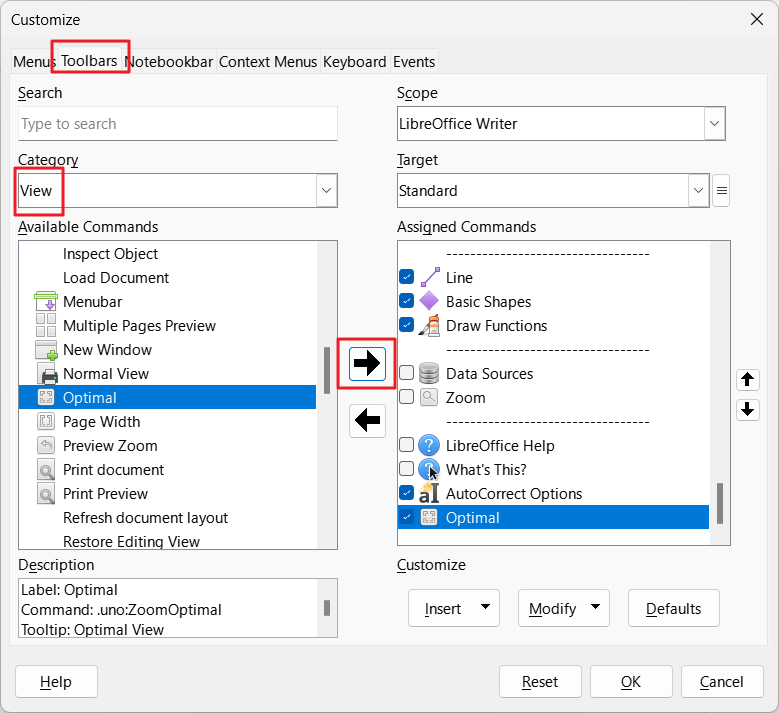Viewport: 779px width, 713px height.
Task: Open the Category dropdown
Action: coord(326,190)
